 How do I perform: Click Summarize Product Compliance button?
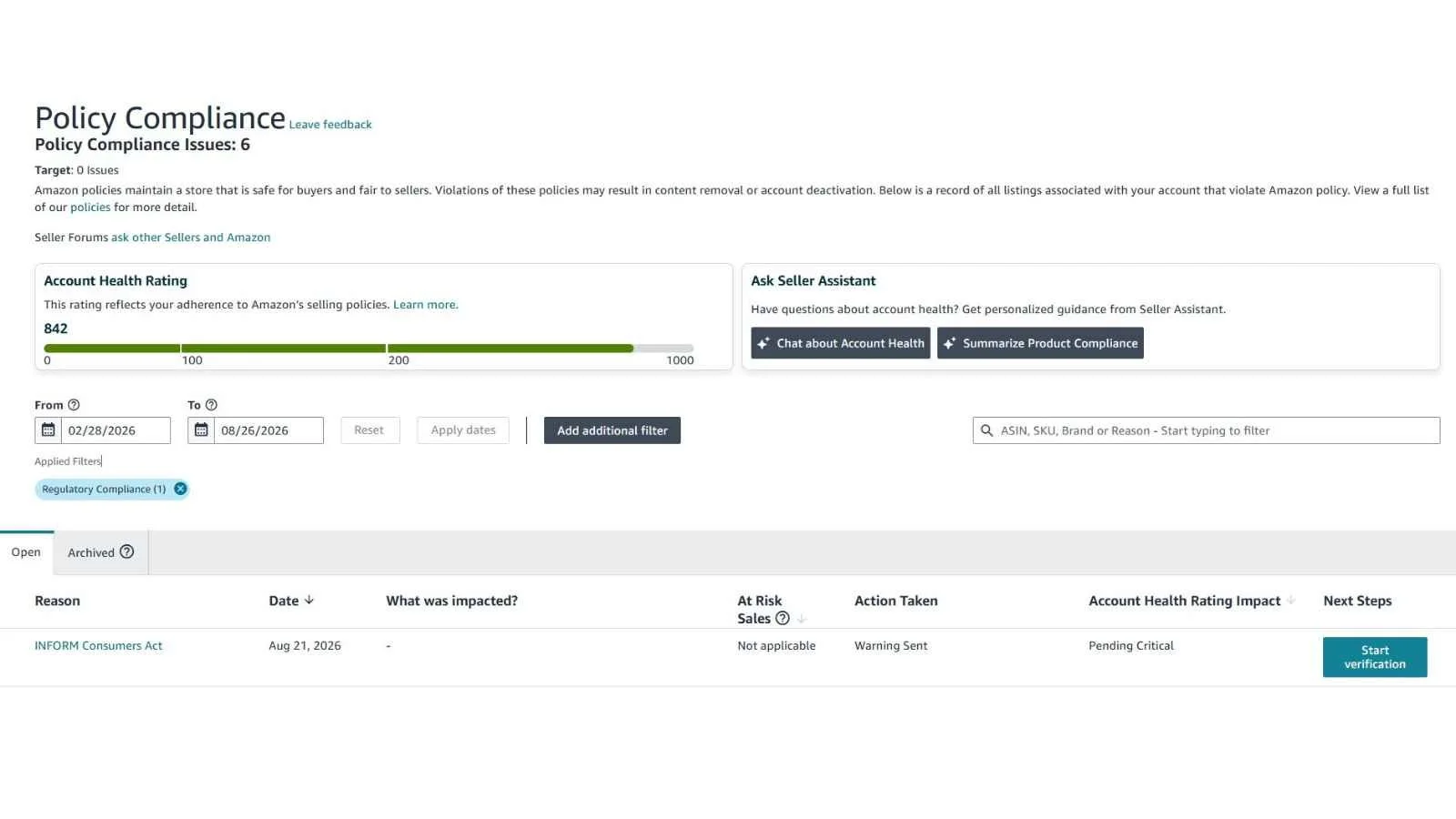pyautogui.click(x=1040, y=343)
